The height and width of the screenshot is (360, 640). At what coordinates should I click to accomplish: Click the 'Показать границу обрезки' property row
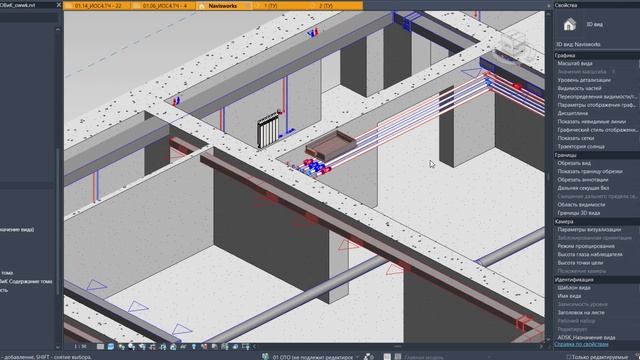coord(597,171)
